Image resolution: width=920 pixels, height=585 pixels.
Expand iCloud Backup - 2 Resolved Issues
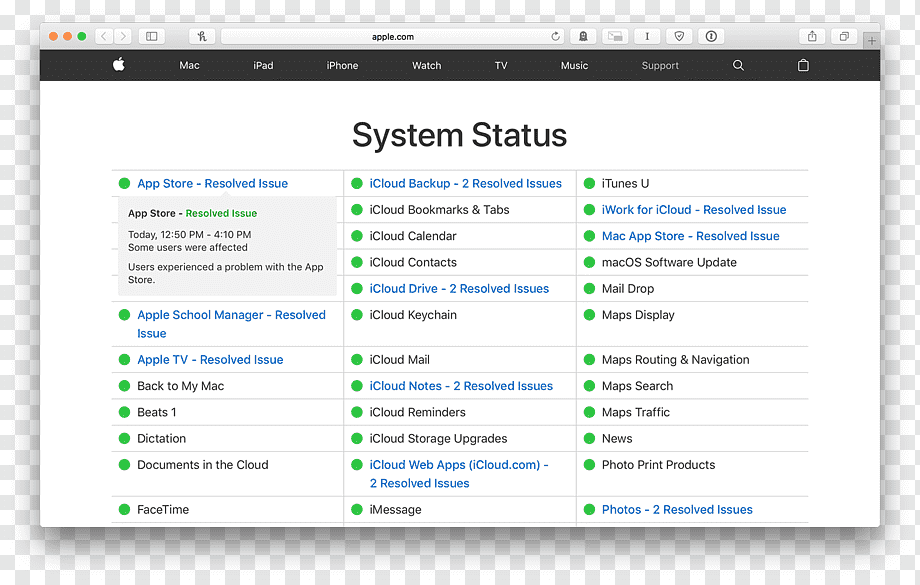click(465, 184)
